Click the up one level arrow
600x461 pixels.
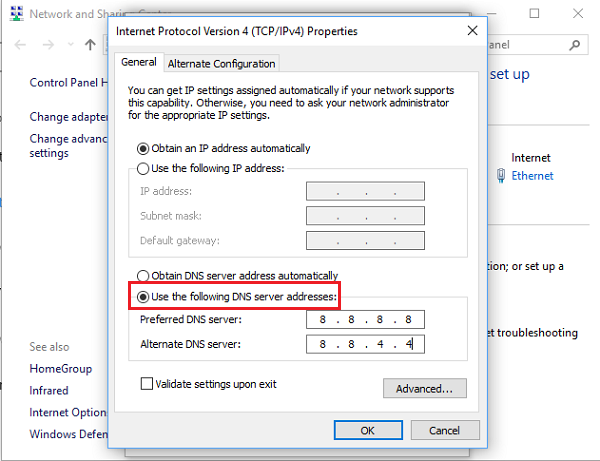coord(91,45)
